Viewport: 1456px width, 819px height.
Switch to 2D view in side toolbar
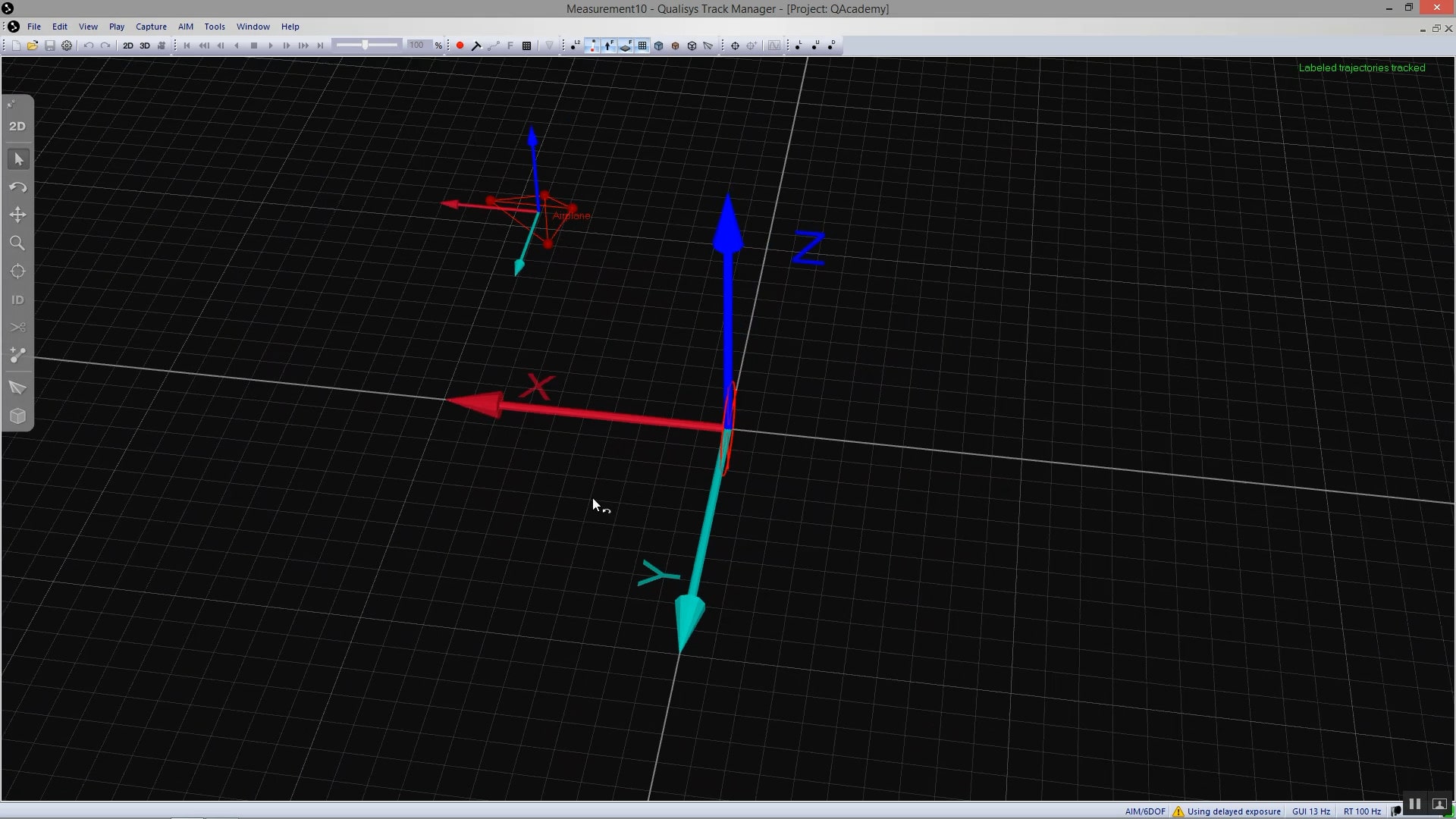point(17,127)
